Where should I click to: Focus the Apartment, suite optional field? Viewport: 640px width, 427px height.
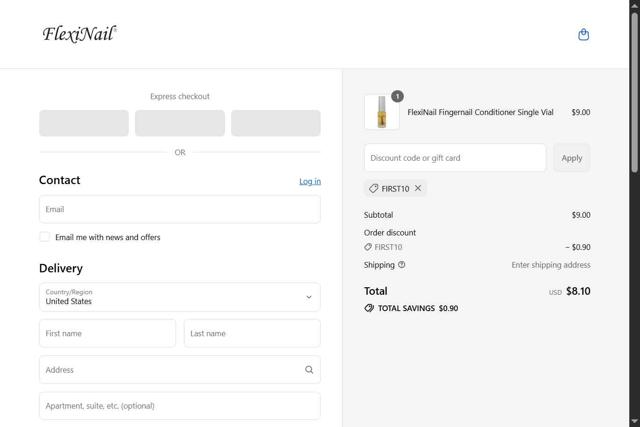pyautogui.click(x=180, y=406)
